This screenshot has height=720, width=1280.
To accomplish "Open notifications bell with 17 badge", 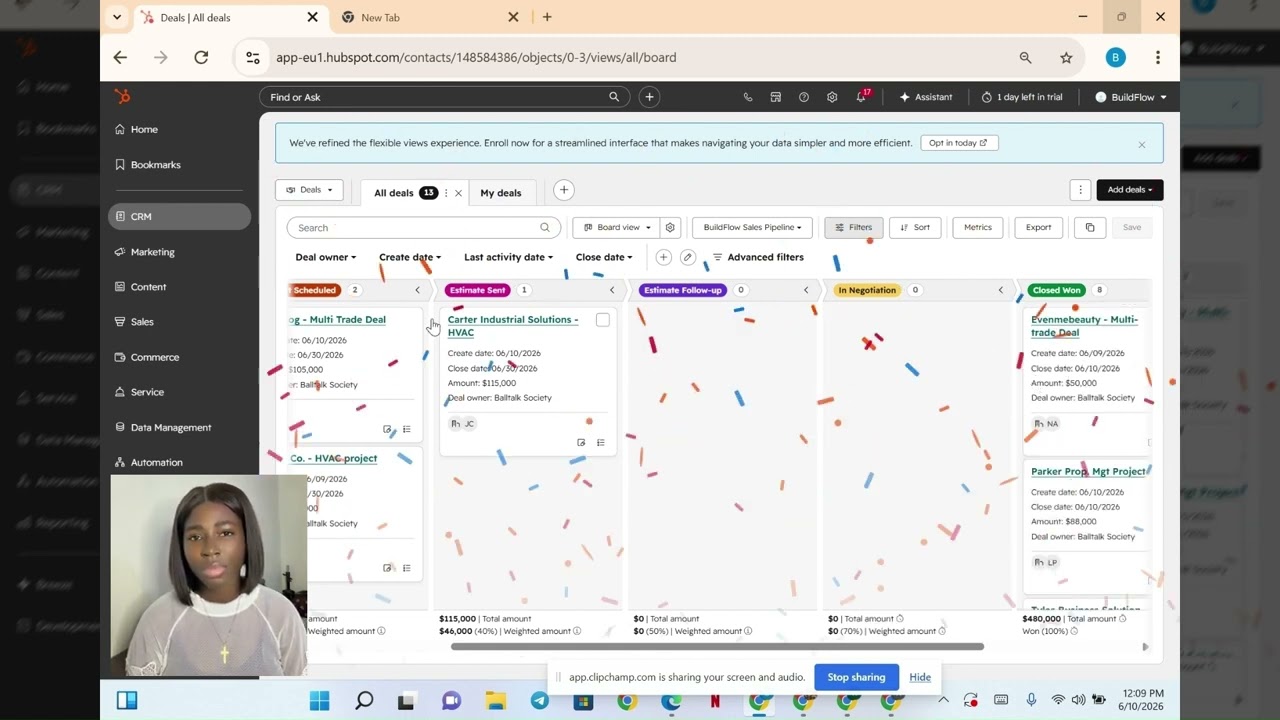I will [861, 97].
